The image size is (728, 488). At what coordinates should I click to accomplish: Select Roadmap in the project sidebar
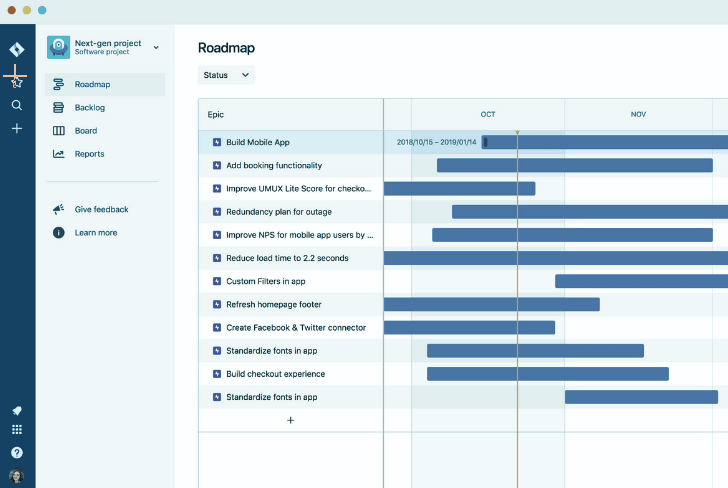pyautogui.click(x=92, y=85)
